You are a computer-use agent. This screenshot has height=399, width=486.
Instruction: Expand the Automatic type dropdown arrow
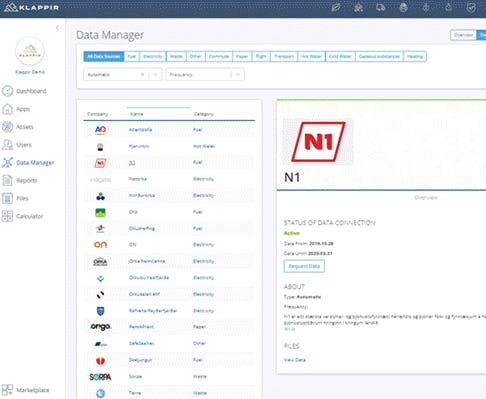click(155, 75)
